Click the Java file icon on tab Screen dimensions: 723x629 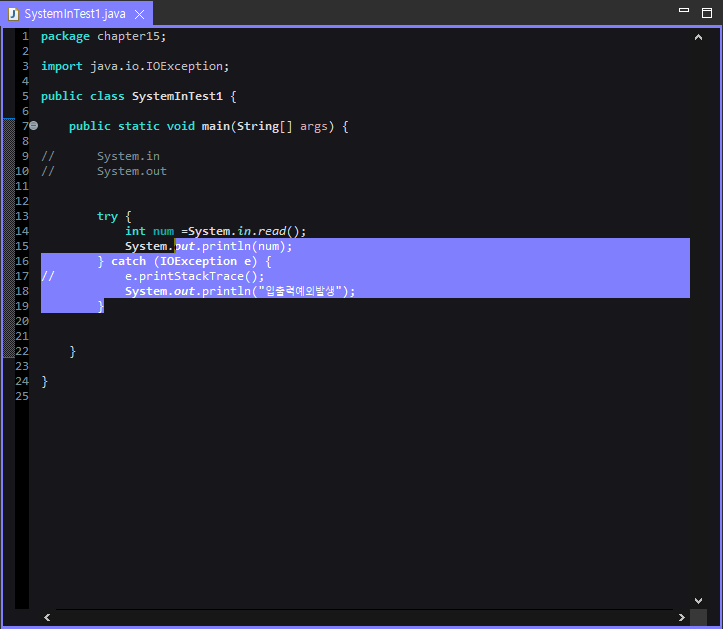[x=13, y=14]
